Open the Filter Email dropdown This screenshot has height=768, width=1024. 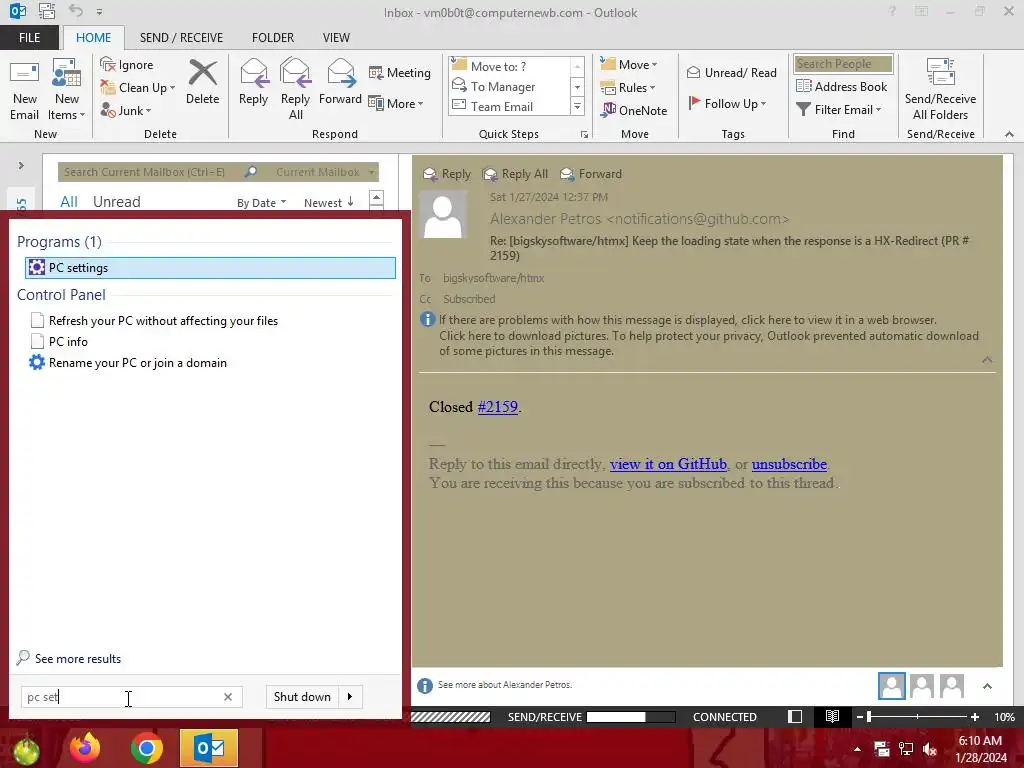click(839, 110)
